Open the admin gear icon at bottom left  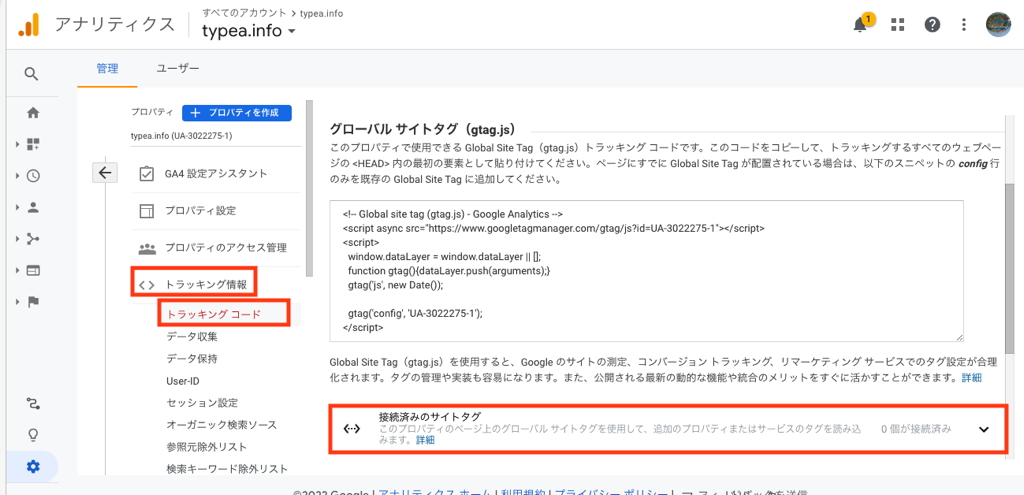[33, 466]
